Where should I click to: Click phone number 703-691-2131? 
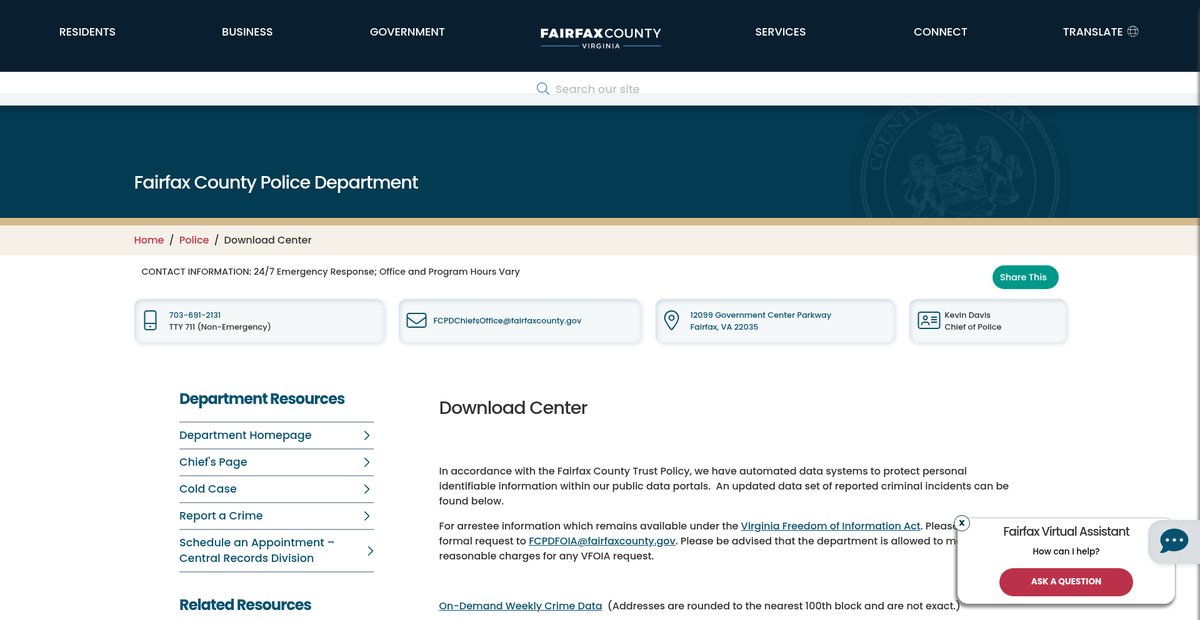coord(195,315)
